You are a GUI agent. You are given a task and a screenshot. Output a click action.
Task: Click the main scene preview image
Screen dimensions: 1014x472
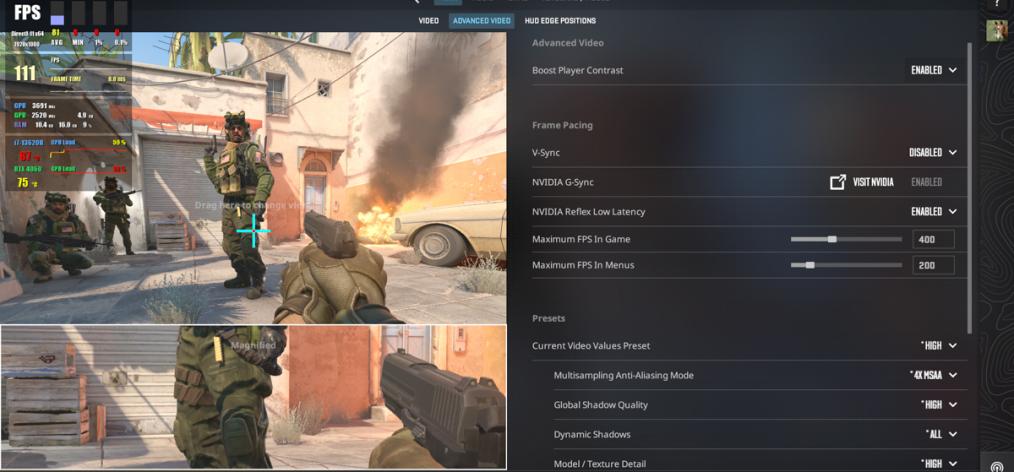tap(254, 178)
